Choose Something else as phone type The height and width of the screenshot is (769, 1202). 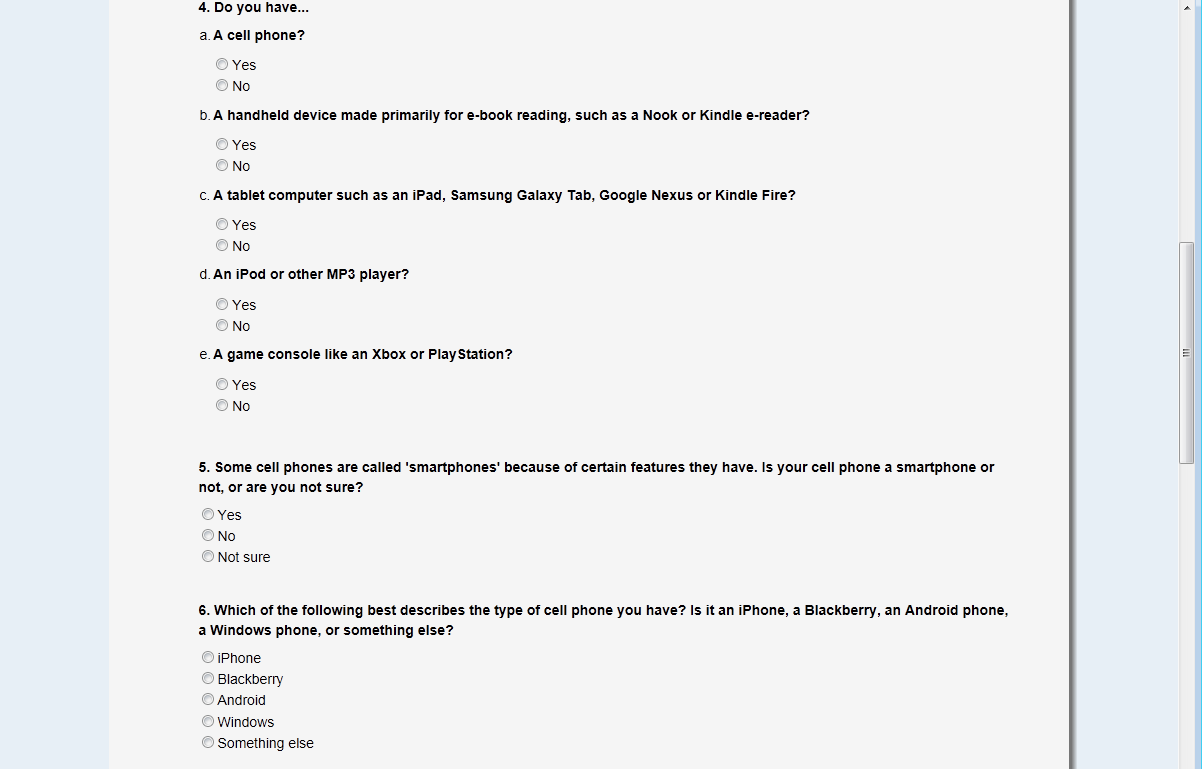(x=208, y=742)
